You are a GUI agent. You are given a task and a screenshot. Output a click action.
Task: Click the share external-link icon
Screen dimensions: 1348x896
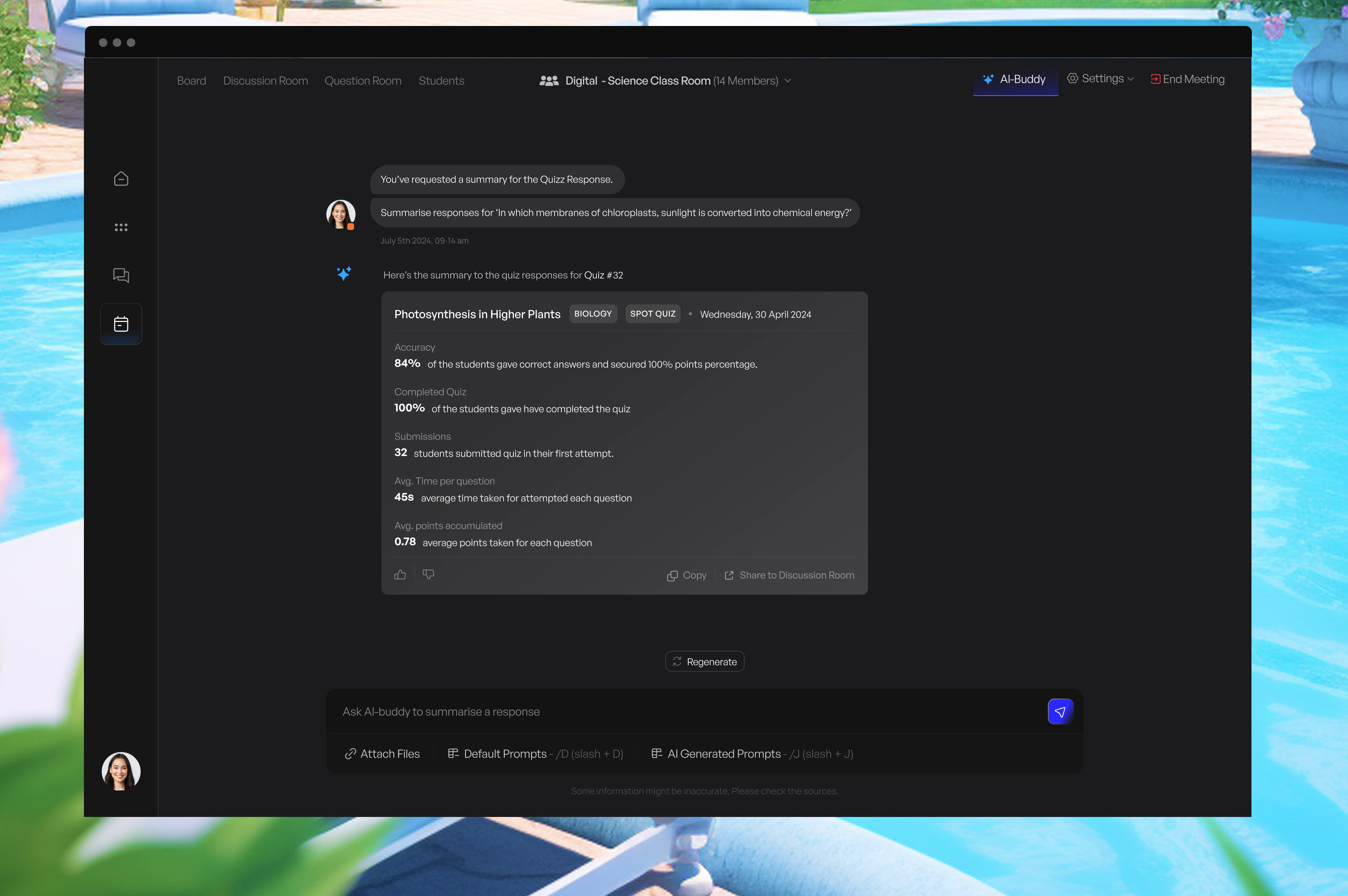(x=729, y=575)
